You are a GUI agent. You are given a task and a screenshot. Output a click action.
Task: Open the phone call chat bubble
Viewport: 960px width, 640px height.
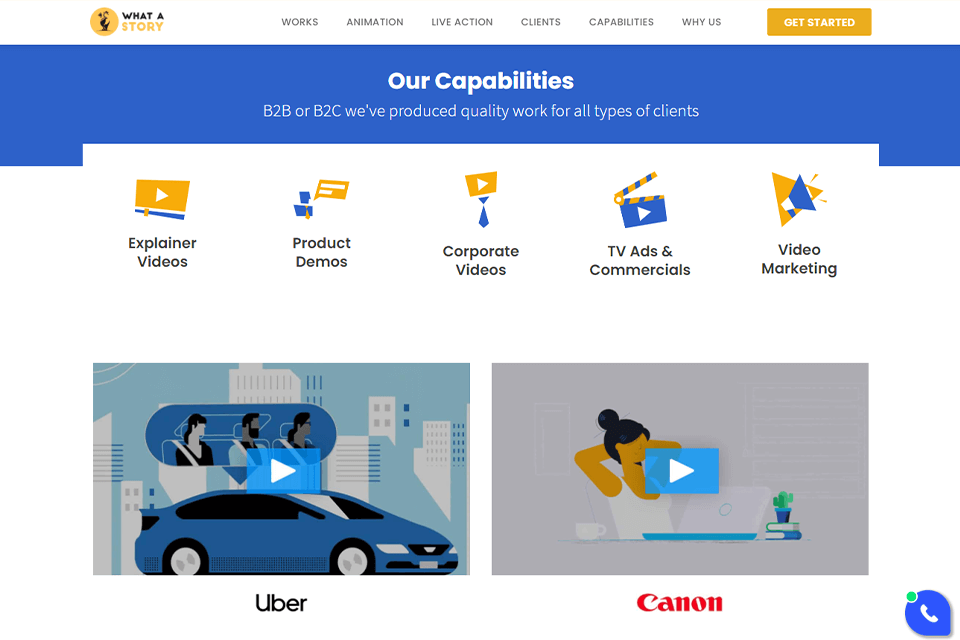tap(928, 612)
